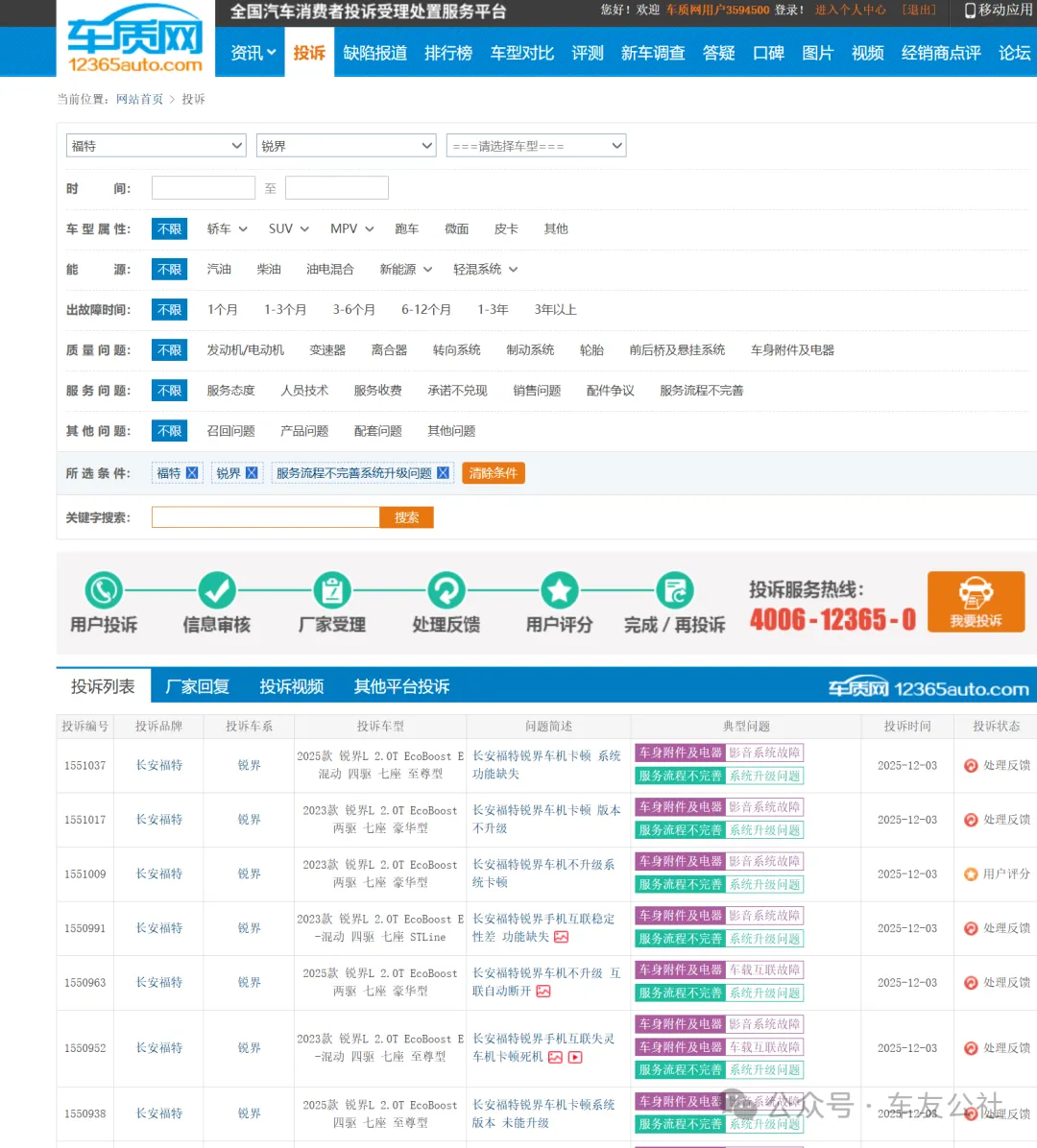Open video icon on complaint 1550952
The width and height of the screenshot is (1037, 1148).
575,1057
